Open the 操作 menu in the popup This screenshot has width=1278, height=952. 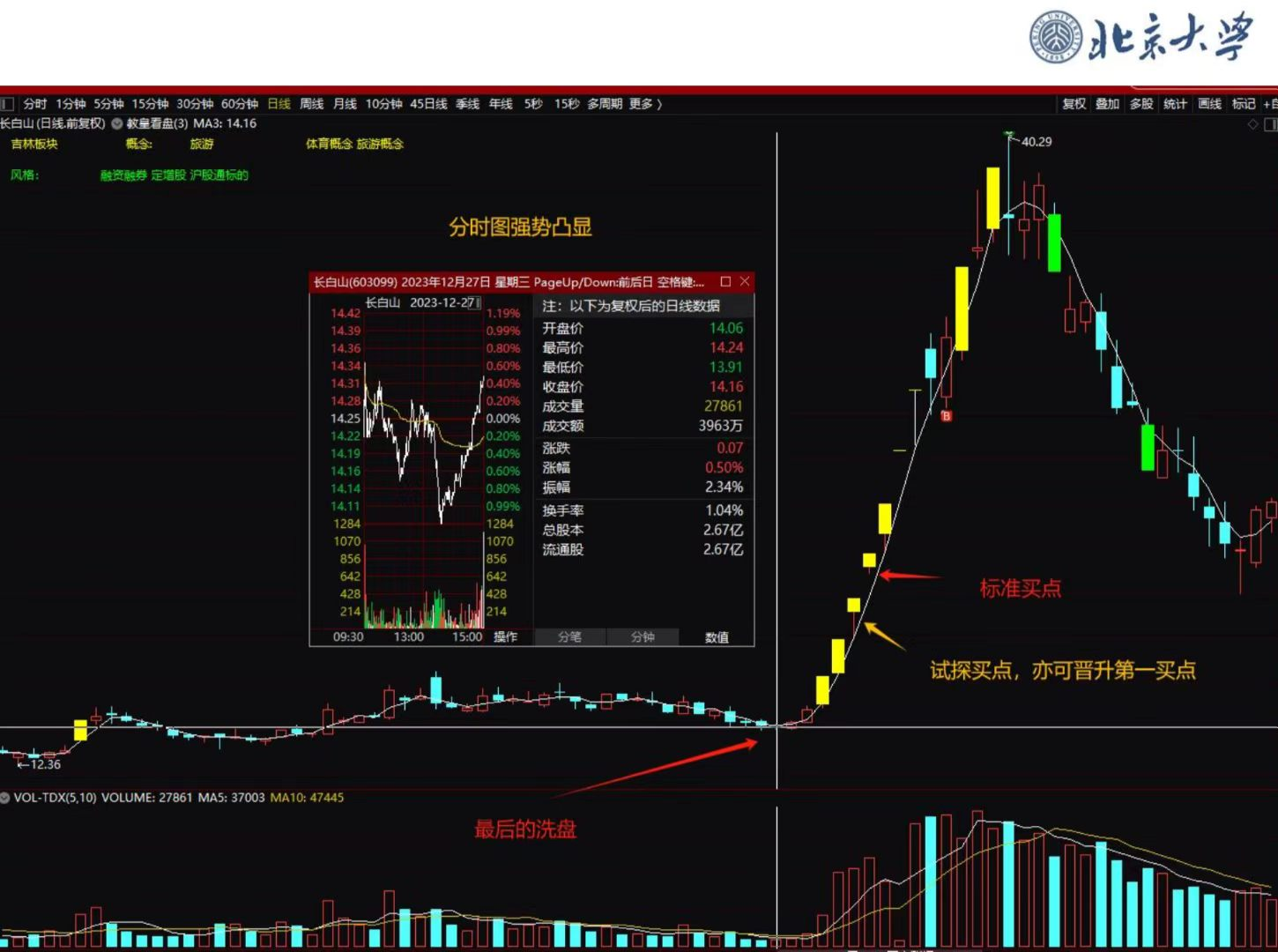point(506,637)
